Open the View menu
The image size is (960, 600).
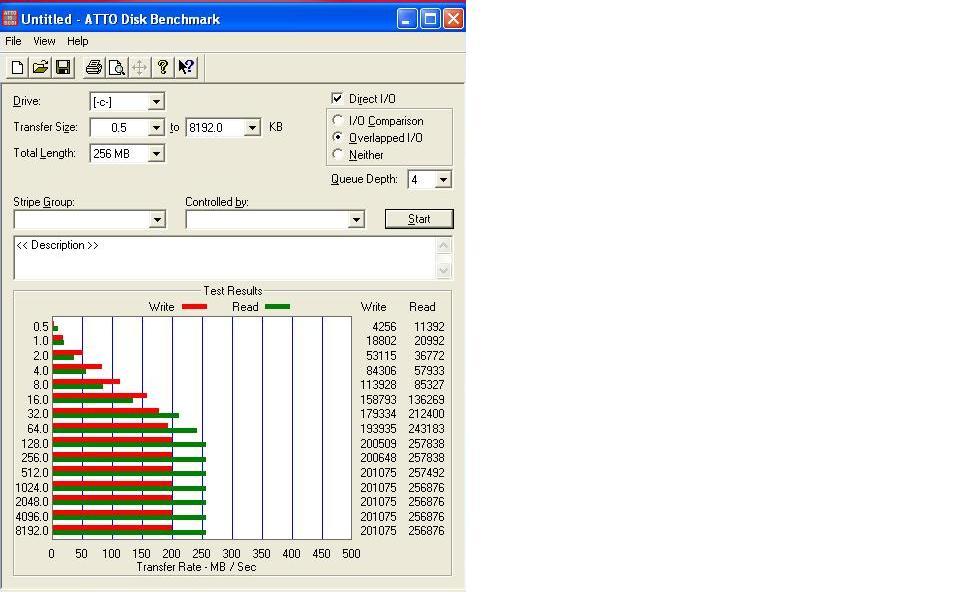pyautogui.click(x=44, y=41)
